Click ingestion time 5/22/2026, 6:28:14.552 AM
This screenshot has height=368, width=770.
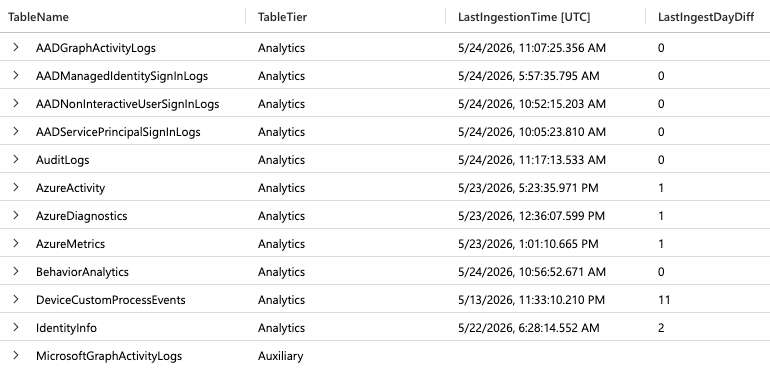pyautogui.click(x=528, y=328)
